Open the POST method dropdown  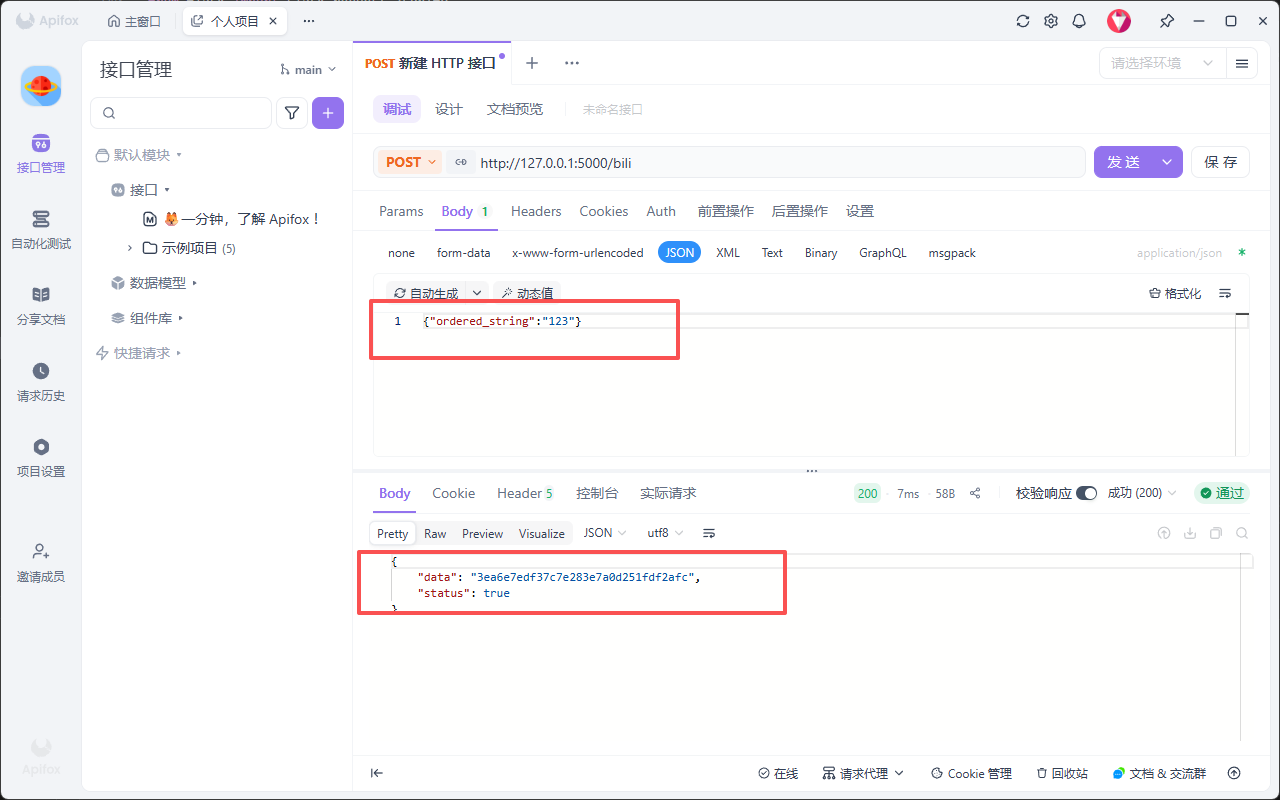tap(410, 162)
